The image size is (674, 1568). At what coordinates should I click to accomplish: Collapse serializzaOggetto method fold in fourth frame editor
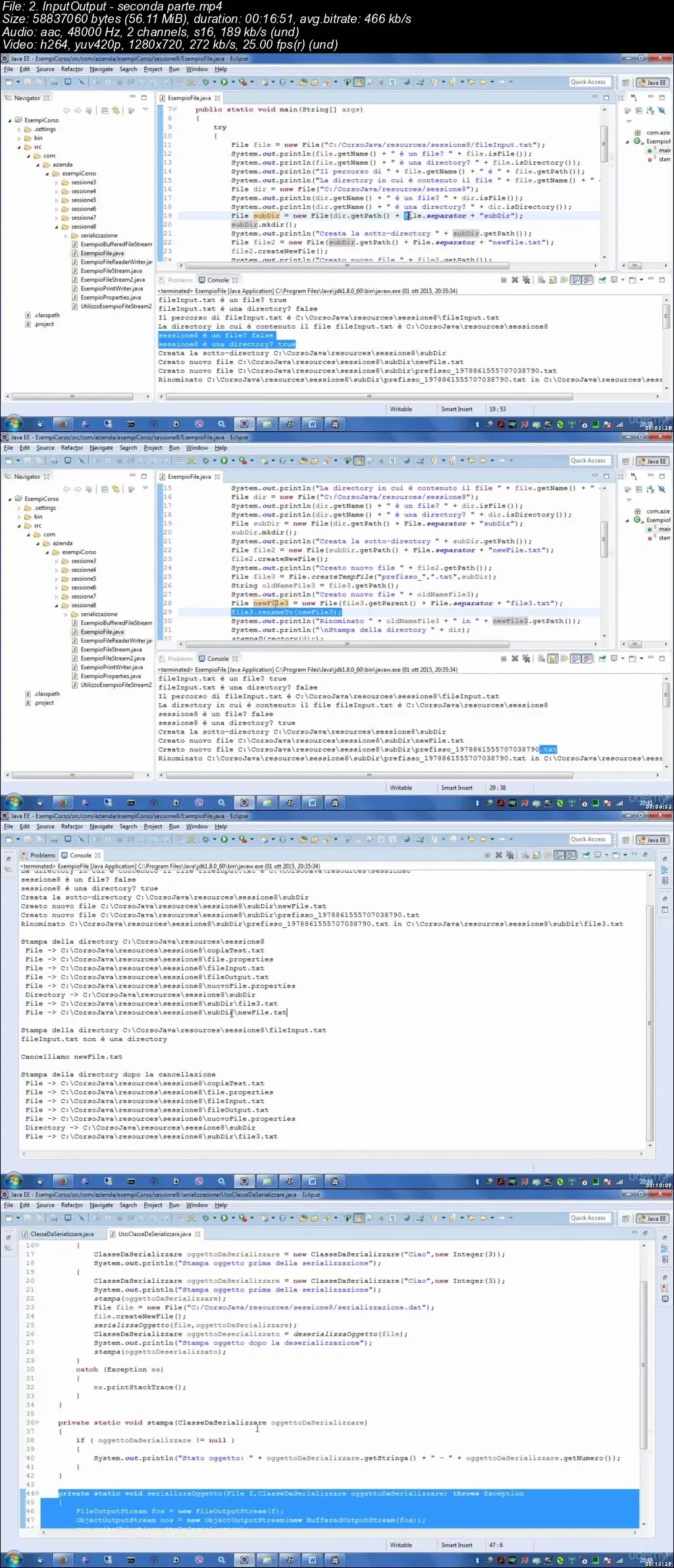tap(38, 1493)
